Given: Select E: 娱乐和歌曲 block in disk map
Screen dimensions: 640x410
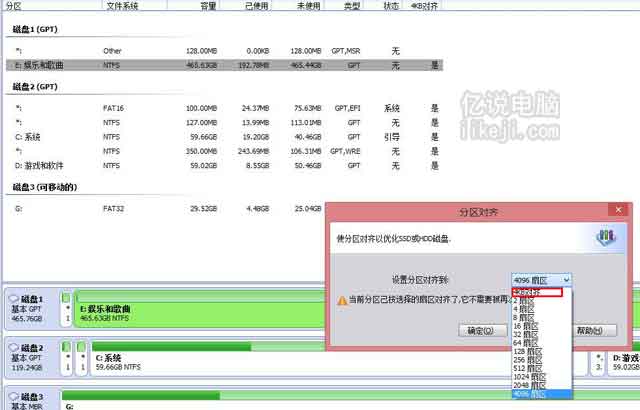Looking at the screenshot, I should pyautogui.click(x=199, y=309).
